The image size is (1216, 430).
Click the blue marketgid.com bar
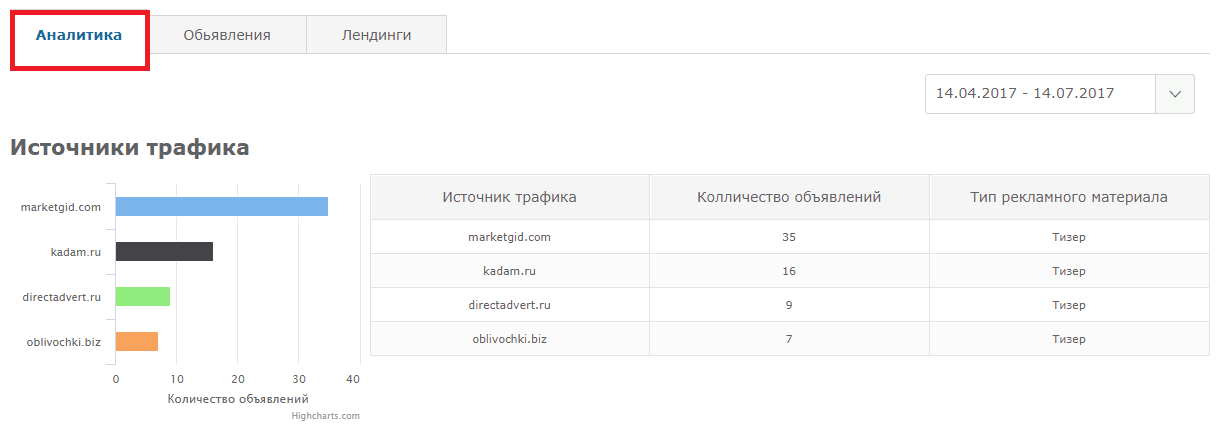click(222, 207)
